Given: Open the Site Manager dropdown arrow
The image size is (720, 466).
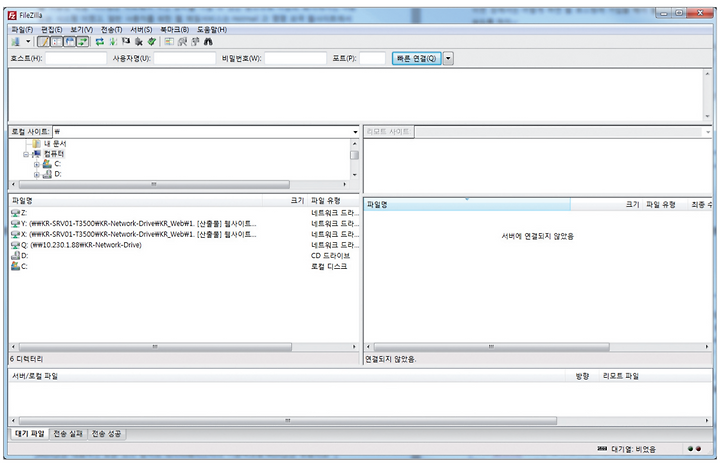Looking at the screenshot, I should [x=28, y=42].
